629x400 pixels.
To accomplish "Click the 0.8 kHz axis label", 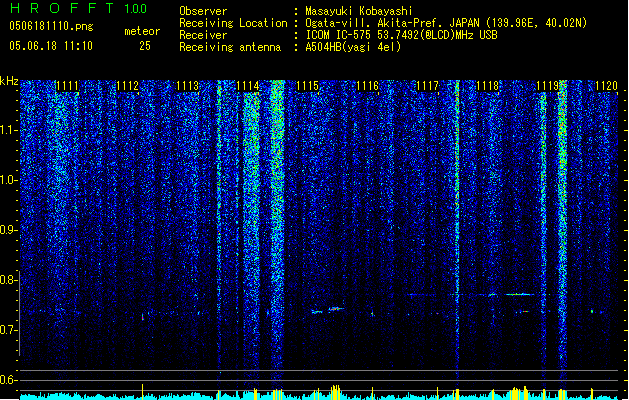I will click(x=9, y=280).
